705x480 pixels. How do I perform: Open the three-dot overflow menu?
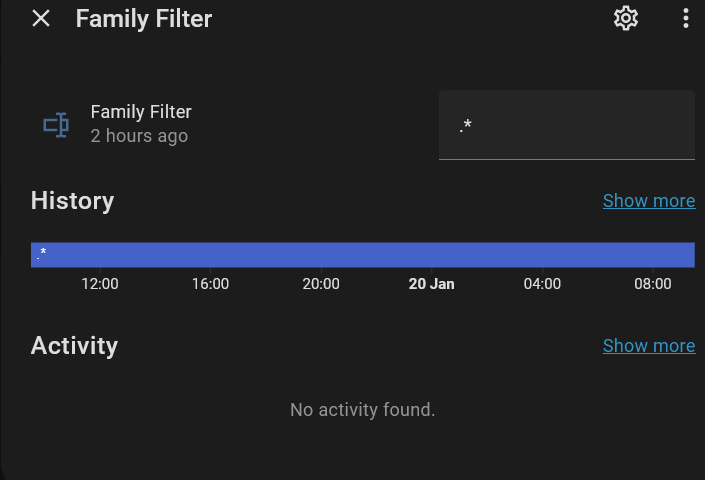click(686, 18)
